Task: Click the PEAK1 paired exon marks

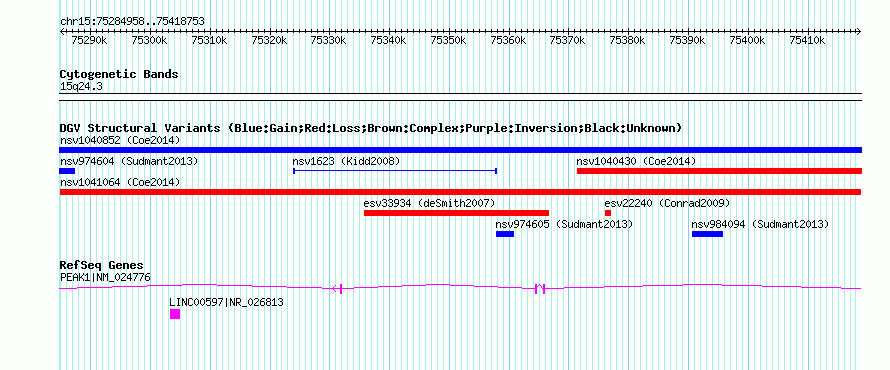Action: click(x=540, y=289)
